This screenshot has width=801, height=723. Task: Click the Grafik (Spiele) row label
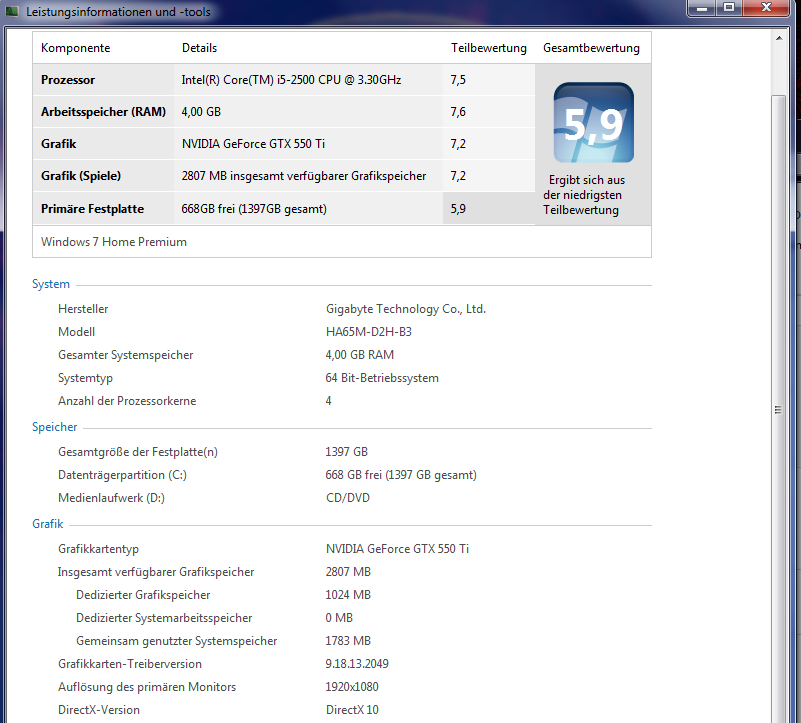81,176
